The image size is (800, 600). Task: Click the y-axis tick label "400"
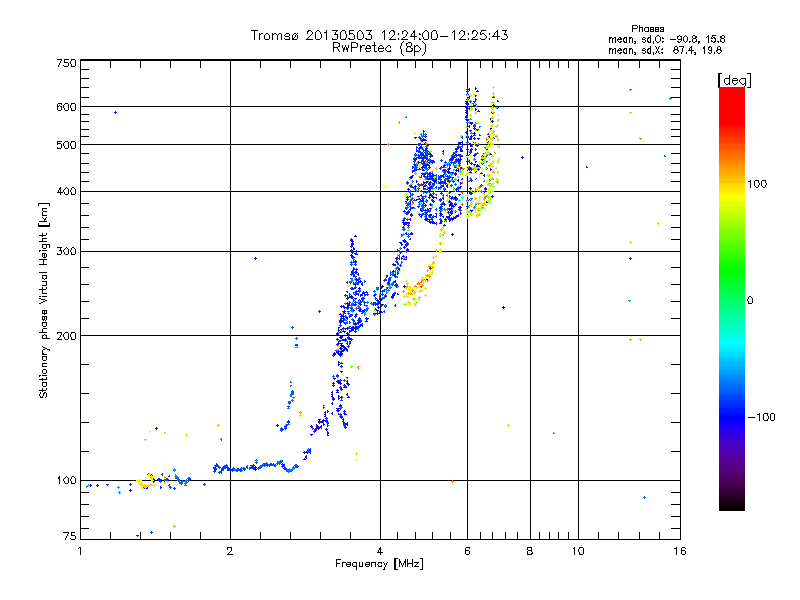(x=67, y=191)
